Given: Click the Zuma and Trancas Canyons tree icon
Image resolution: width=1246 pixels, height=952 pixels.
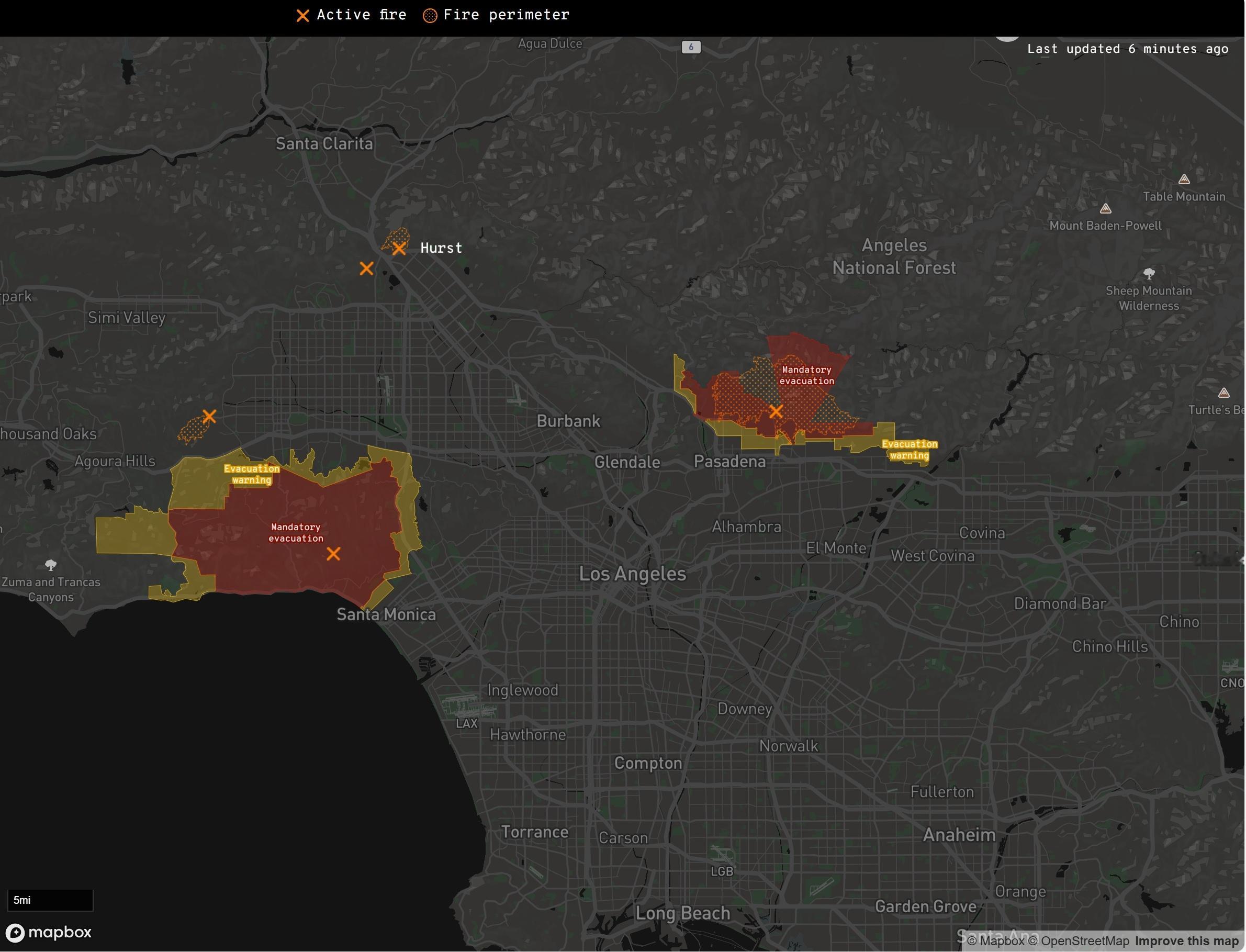Looking at the screenshot, I should point(50,565).
